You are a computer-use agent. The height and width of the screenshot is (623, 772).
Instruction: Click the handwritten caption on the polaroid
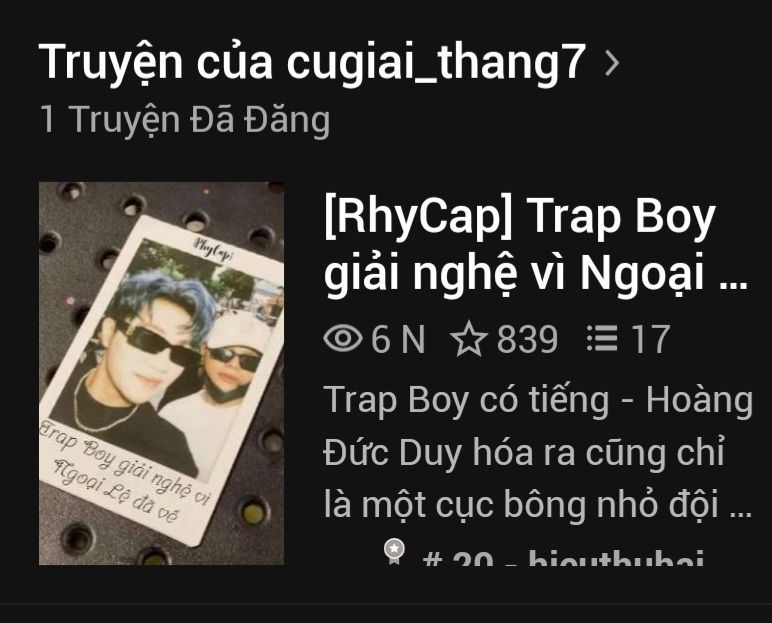click(x=124, y=469)
